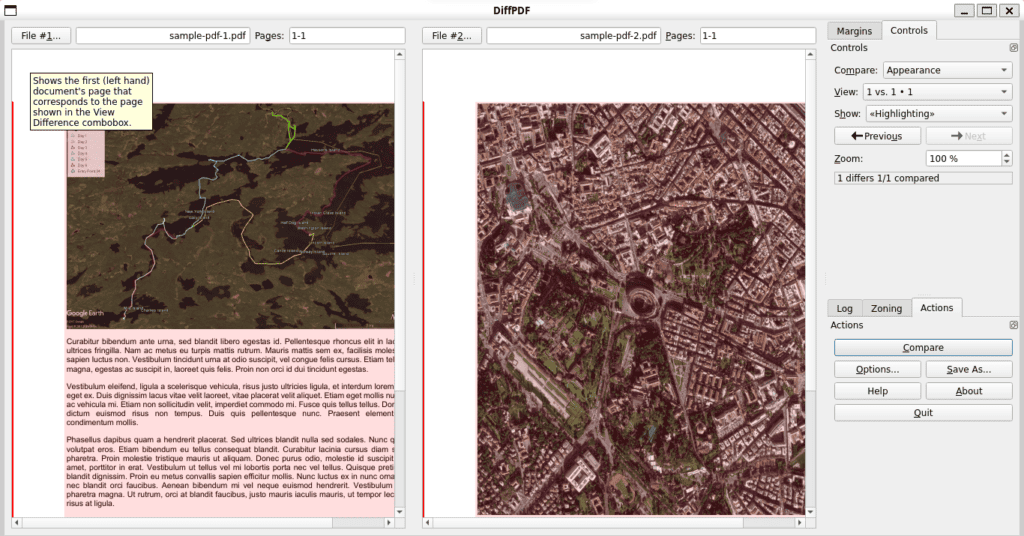Open the window menu icon in title bar
This screenshot has height=536, width=1024.
pyautogui.click(x=10, y=10)
